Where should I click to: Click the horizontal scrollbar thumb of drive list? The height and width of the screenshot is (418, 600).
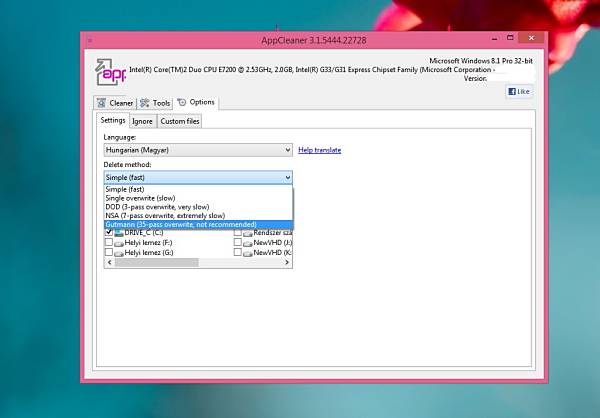click(x=157, y=262)
